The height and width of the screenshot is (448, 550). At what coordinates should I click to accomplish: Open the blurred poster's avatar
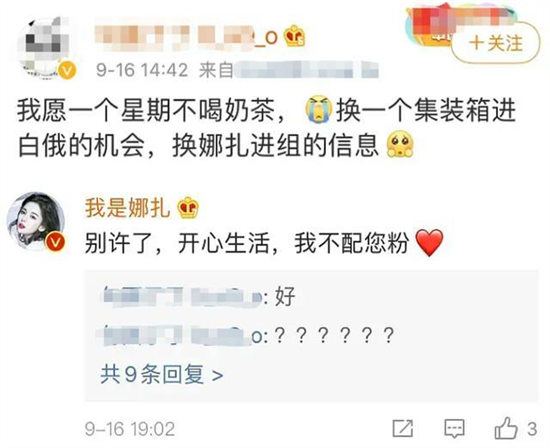click(x=46, y=47)
